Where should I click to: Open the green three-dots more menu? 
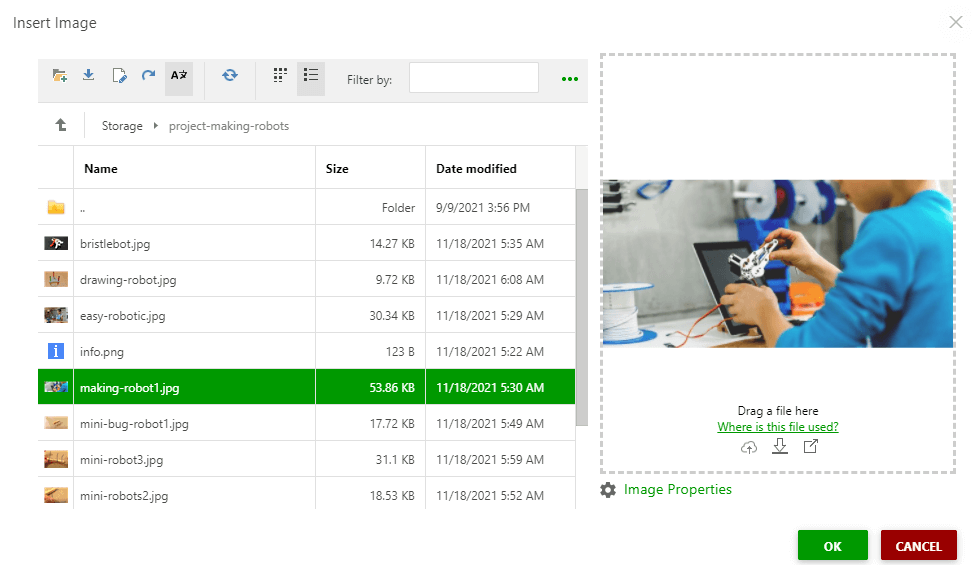tap(570, 79)
